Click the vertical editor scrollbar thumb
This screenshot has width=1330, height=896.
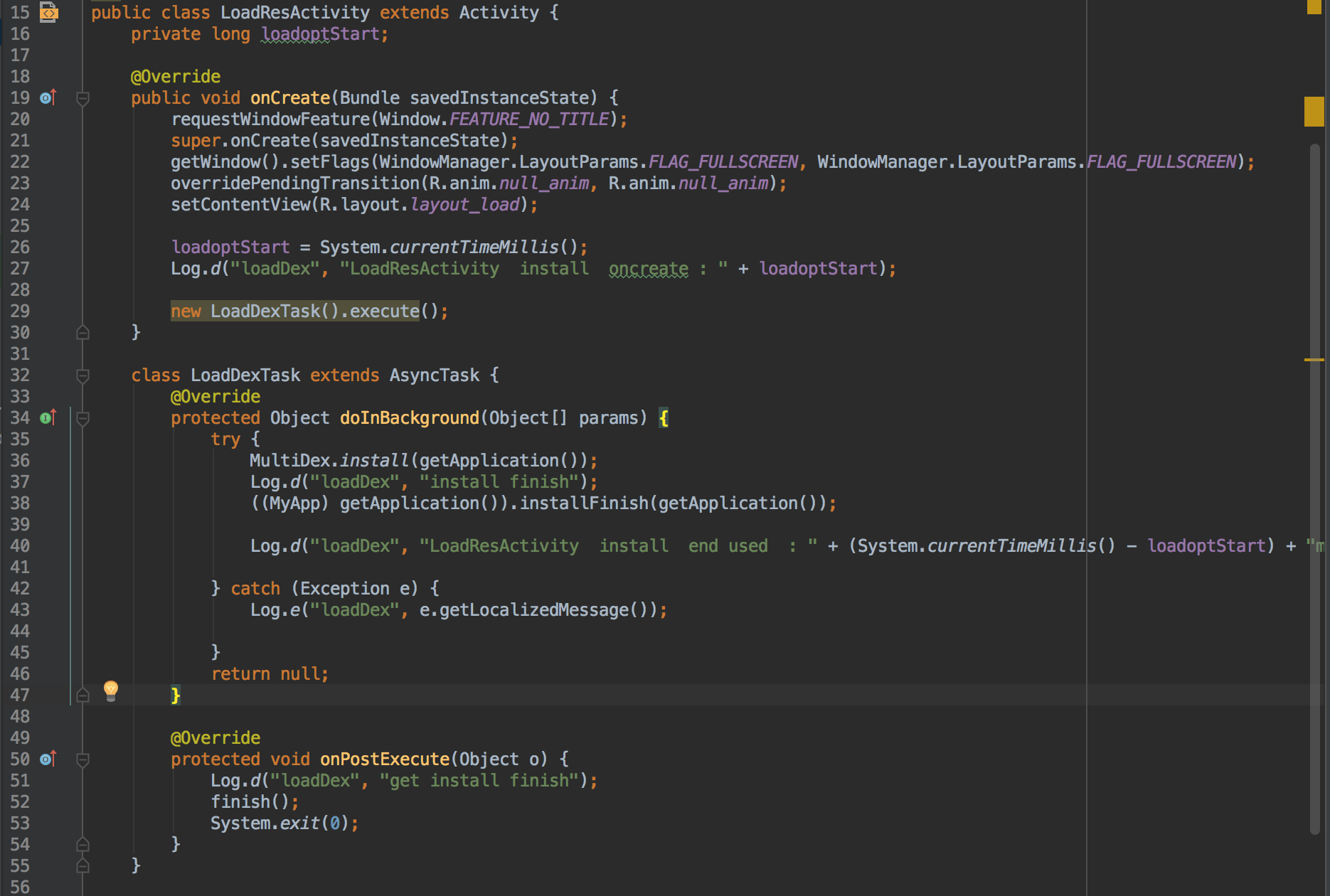1314,489
